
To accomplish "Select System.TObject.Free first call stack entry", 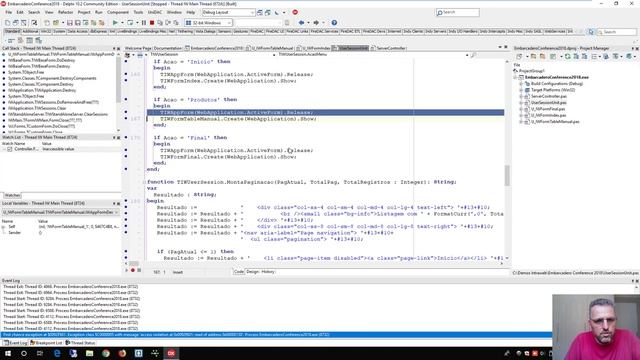I will (26, 72).
